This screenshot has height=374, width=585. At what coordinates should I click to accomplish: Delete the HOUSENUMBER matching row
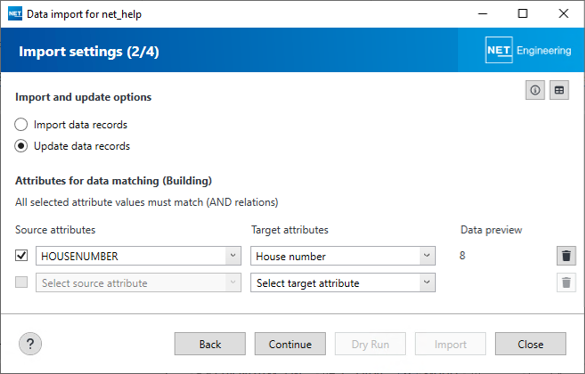click(x=566, y=256)
